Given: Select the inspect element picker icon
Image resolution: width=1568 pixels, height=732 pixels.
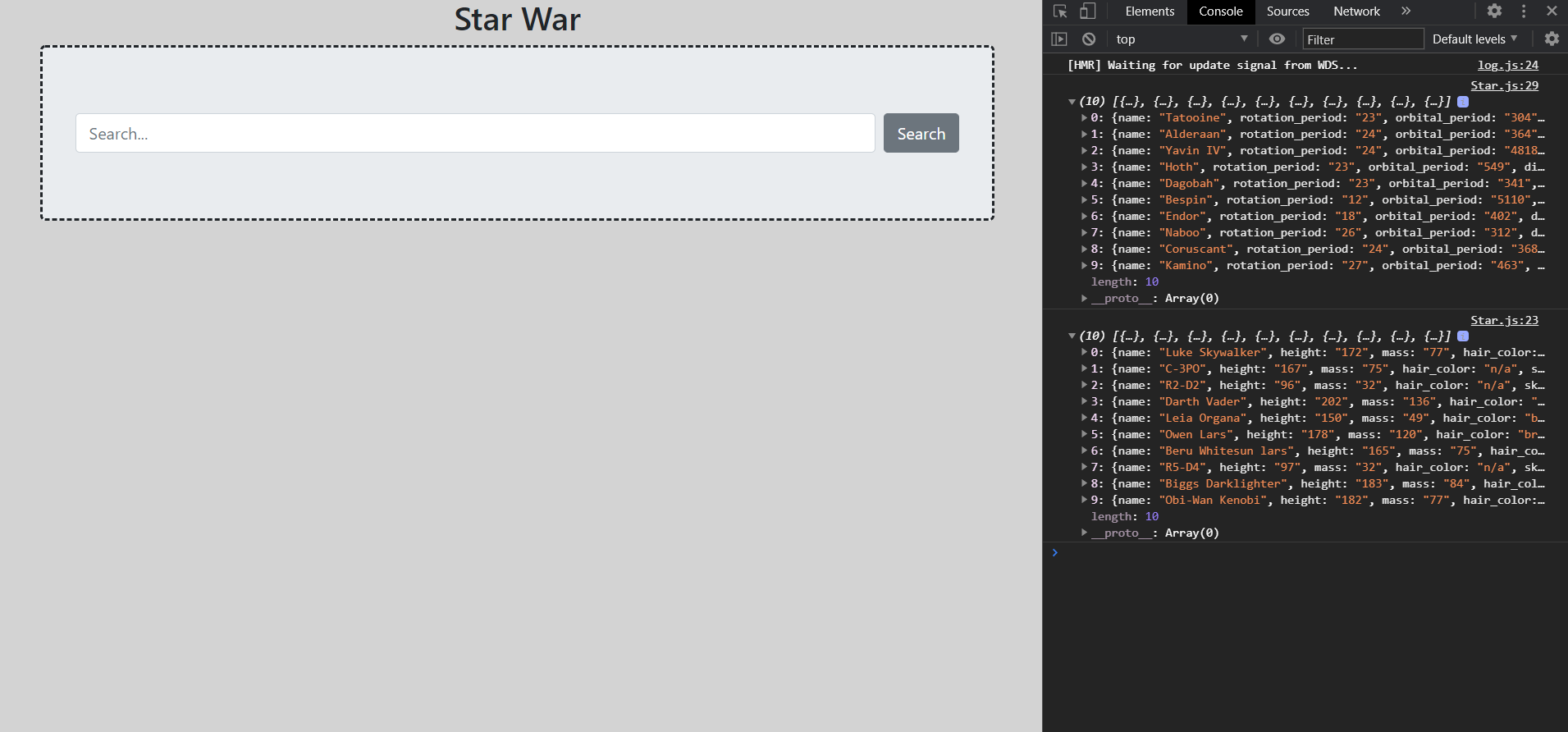Looking at the screenshot, I should (1060, 11).
